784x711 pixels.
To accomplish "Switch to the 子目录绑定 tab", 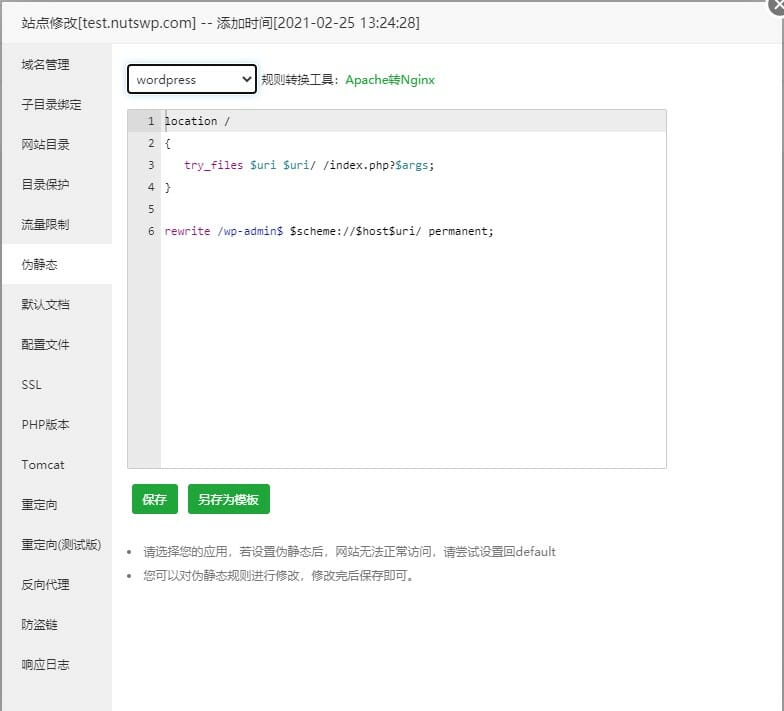I will [x=57, y=104].
